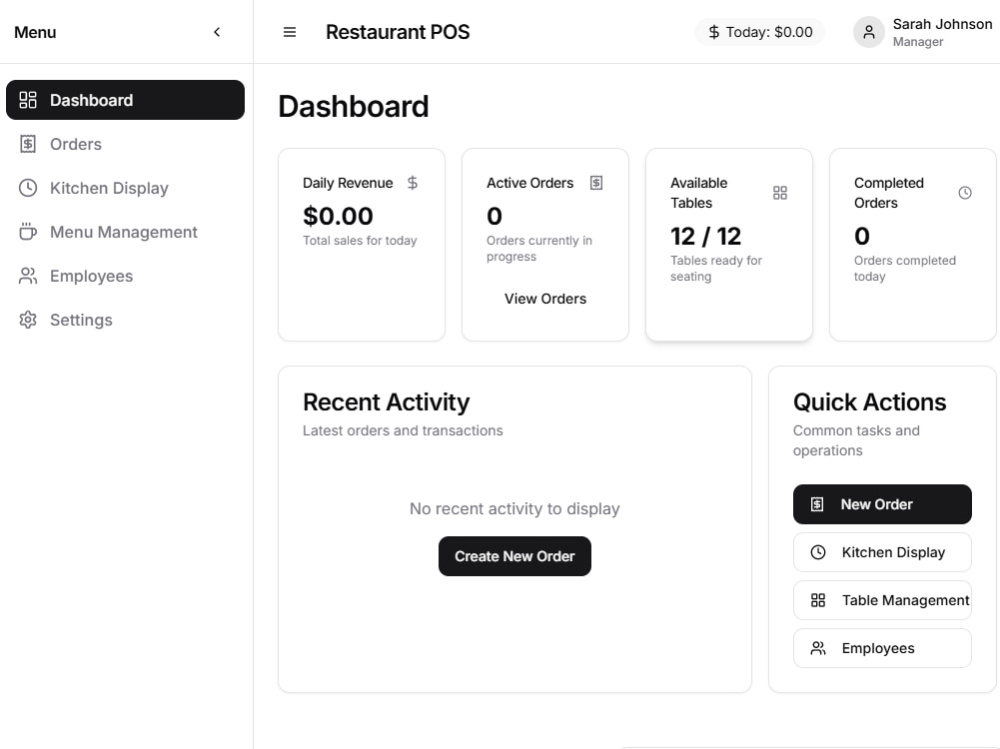Click the clock icon on Completed Orders card
Image resolution: width=1000 pixels, height=749 pixels.
point(965,193)
